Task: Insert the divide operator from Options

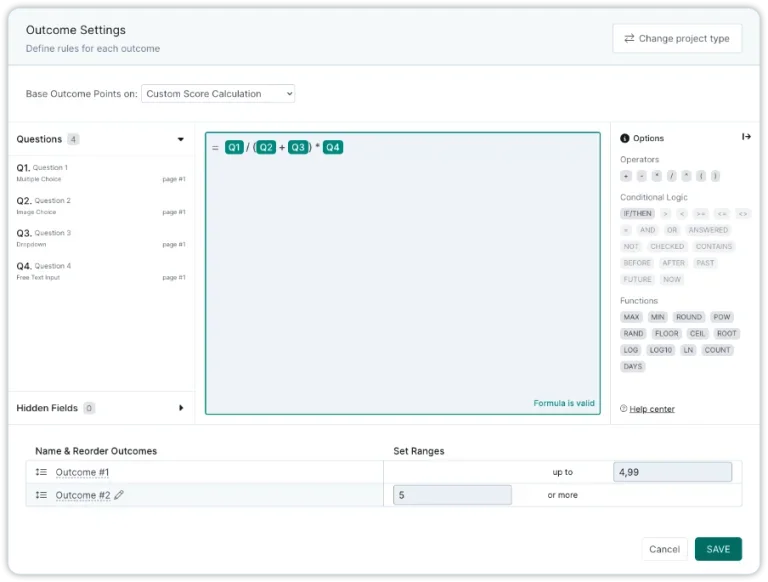Action: click(x=672, y=176)
